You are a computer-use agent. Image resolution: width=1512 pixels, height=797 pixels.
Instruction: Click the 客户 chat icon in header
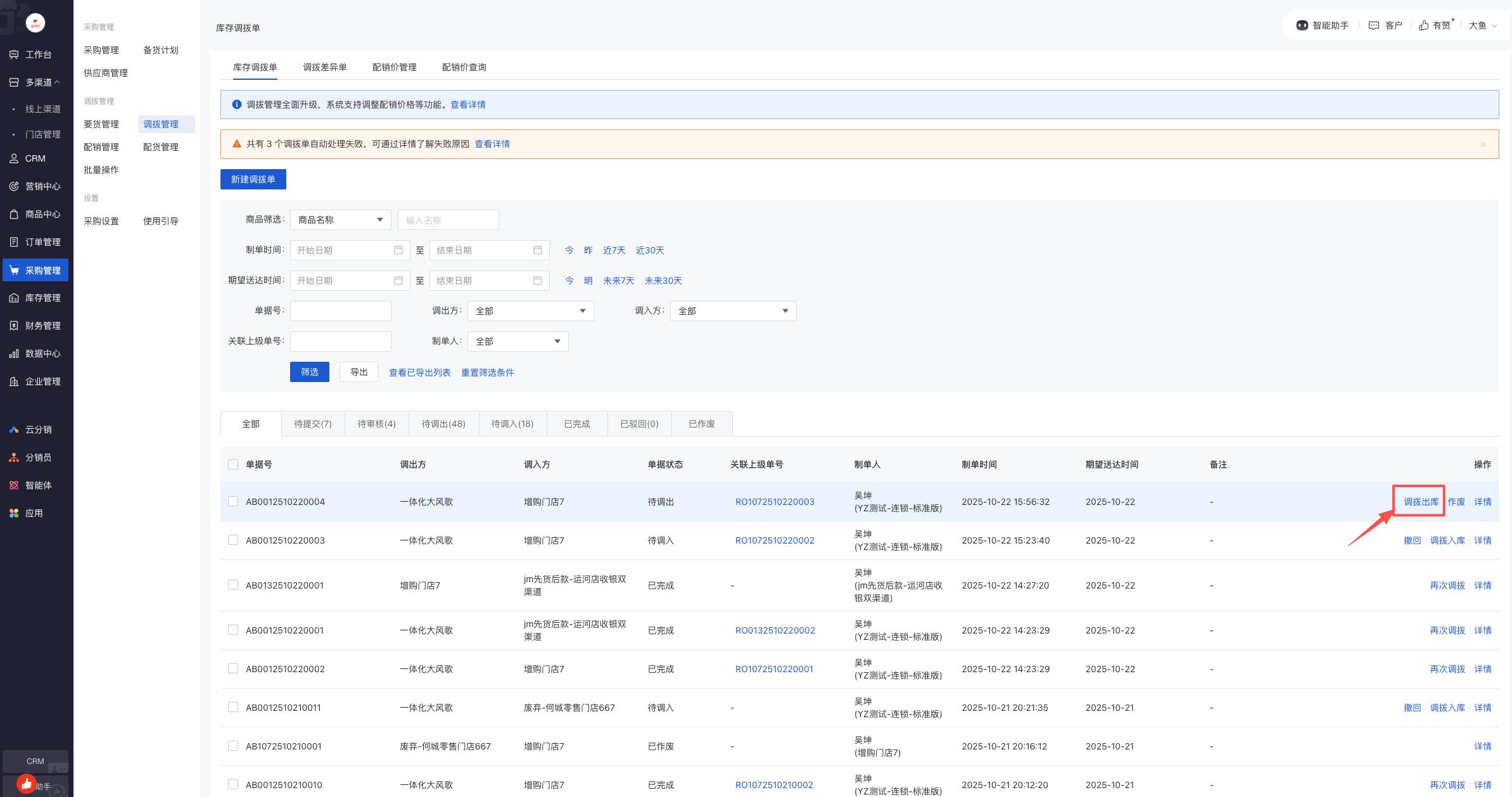(1373, 25)
